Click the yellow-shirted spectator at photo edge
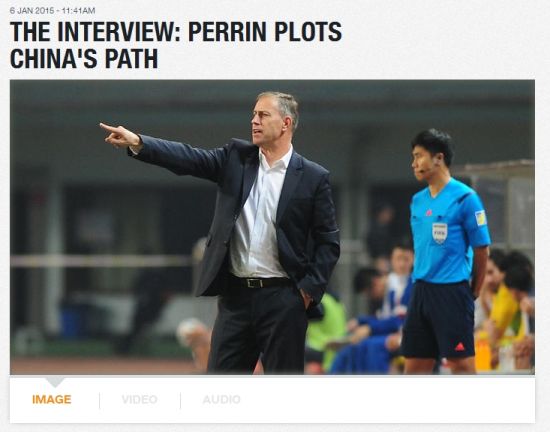The image size is (550, 432). tap(505, 309)
